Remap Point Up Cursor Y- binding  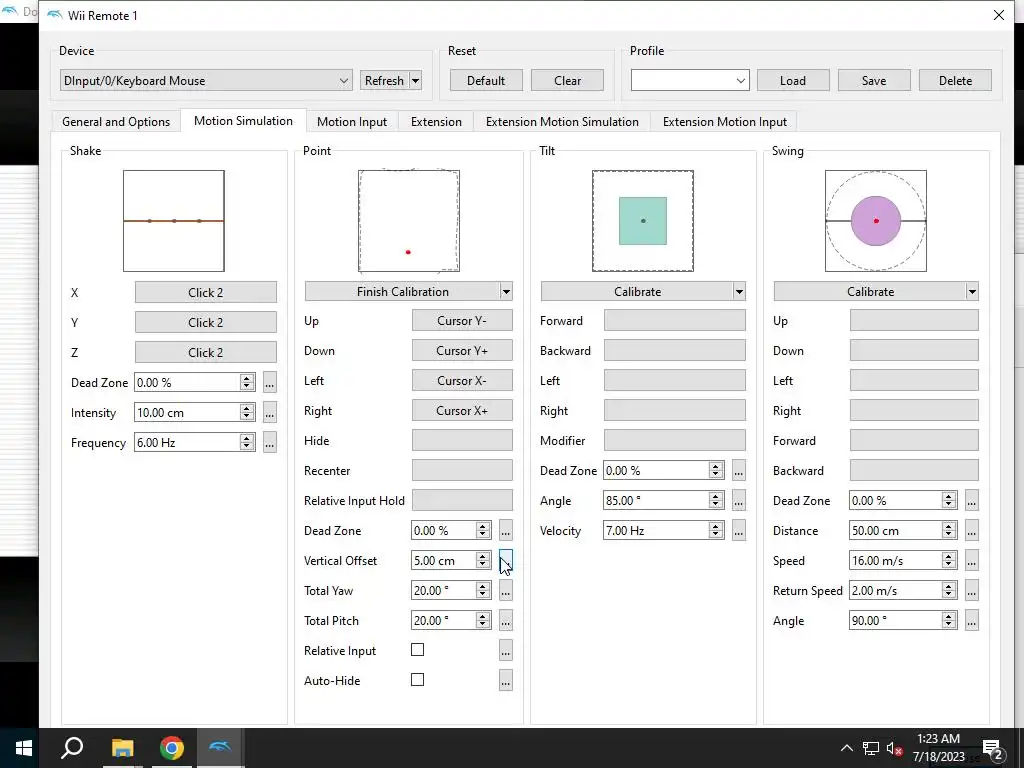(462, 321)
